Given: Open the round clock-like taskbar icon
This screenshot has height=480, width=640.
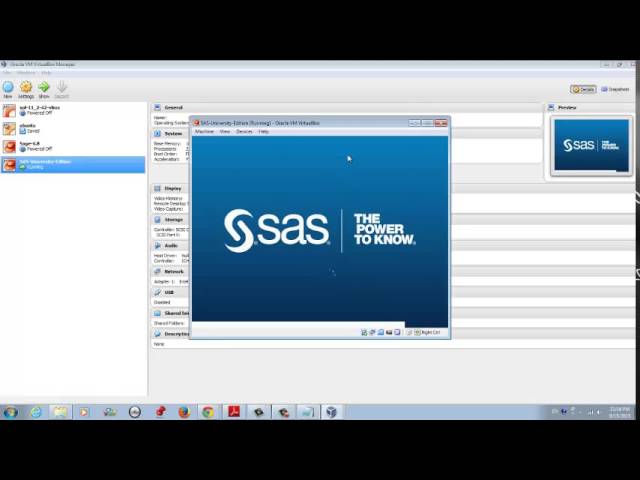Looking at the screenshot, I should point(135,412).
